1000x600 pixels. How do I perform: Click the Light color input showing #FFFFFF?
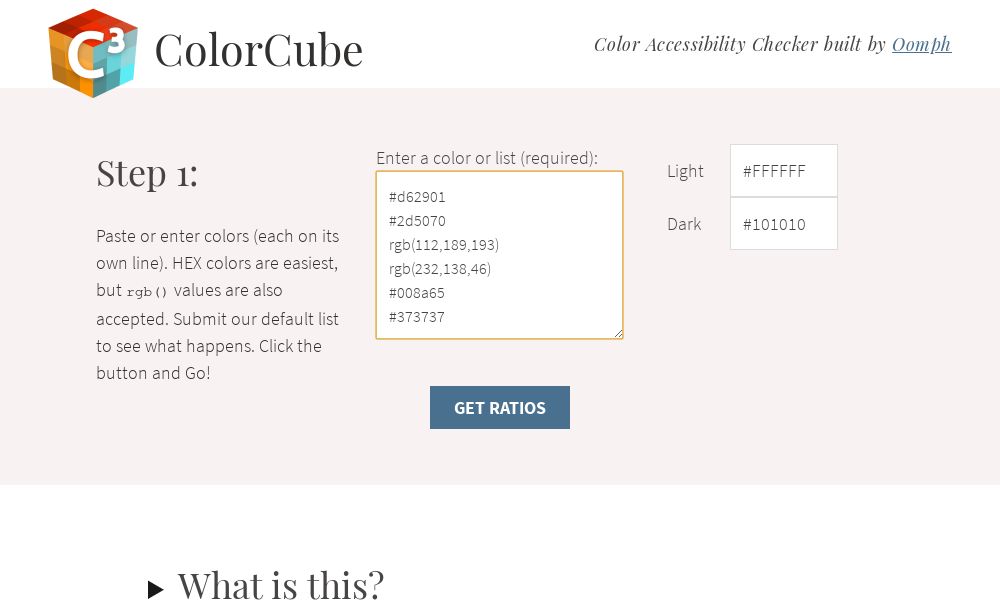[x=784, y=170]
